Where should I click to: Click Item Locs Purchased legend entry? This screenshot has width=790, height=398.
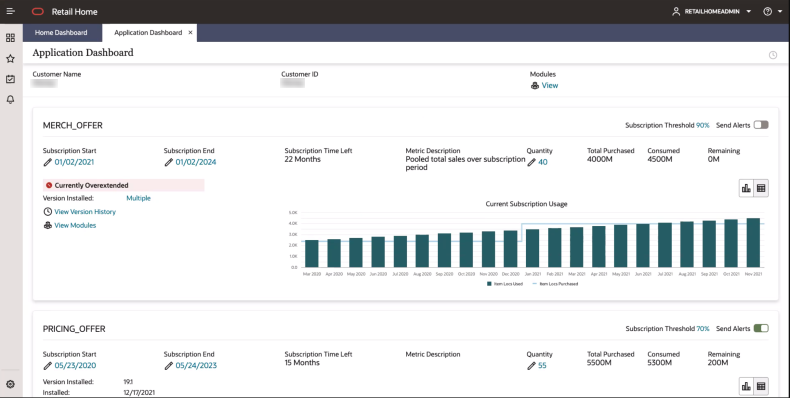pyautogui.click(x=555, y=284)
